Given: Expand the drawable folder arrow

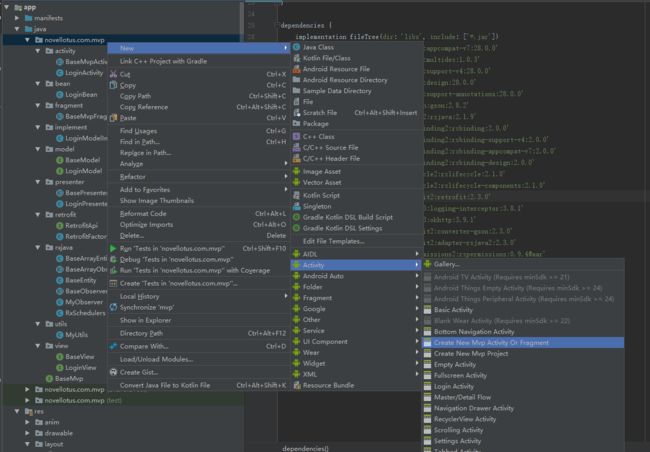Looking at the screenshot, I should point(27,433).
